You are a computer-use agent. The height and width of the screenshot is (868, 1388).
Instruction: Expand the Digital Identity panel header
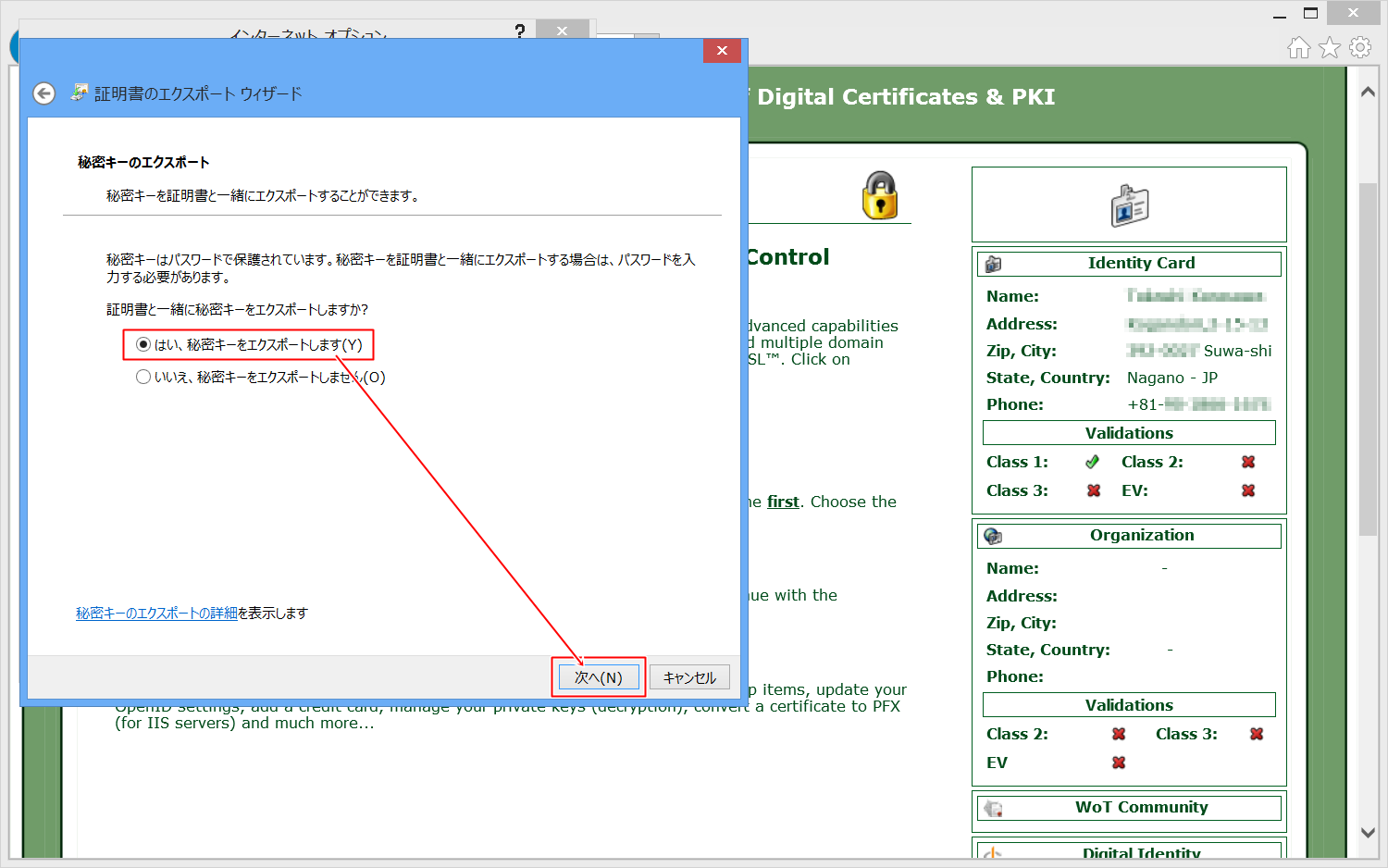pyautogui.click(x=1141, y=852)
